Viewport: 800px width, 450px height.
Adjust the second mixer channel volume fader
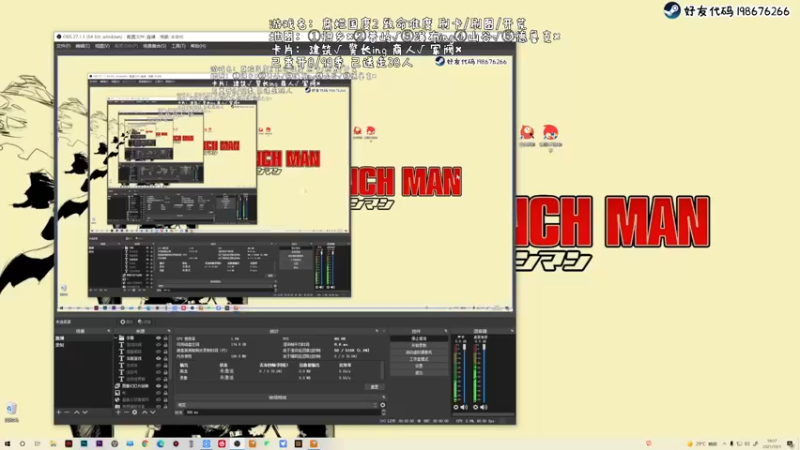coord(484,347)
